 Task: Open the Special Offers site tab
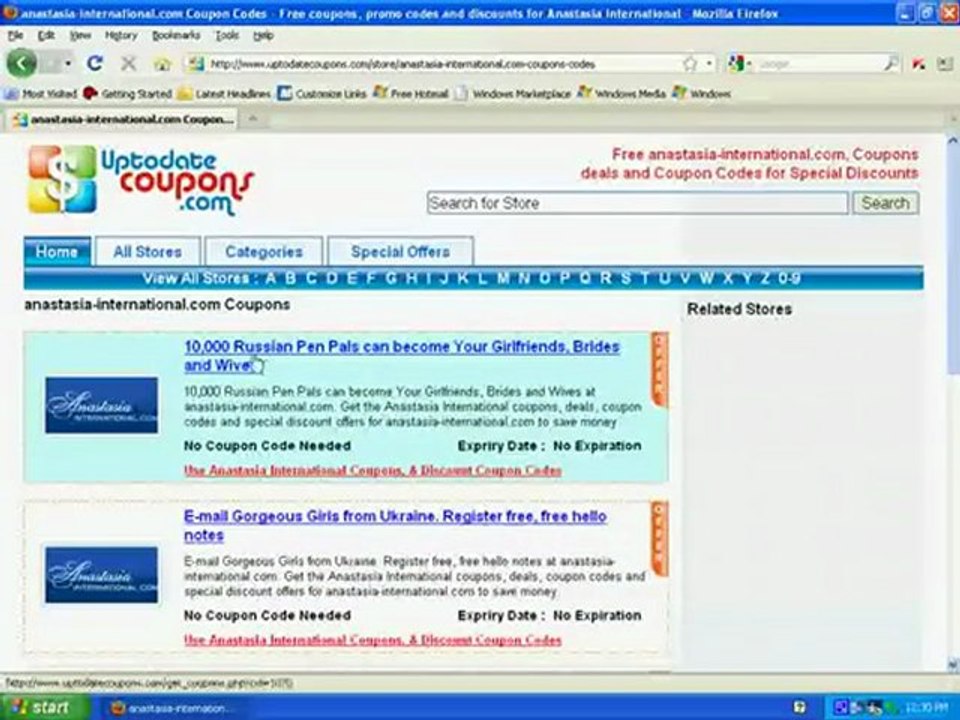tap(400, 252)
